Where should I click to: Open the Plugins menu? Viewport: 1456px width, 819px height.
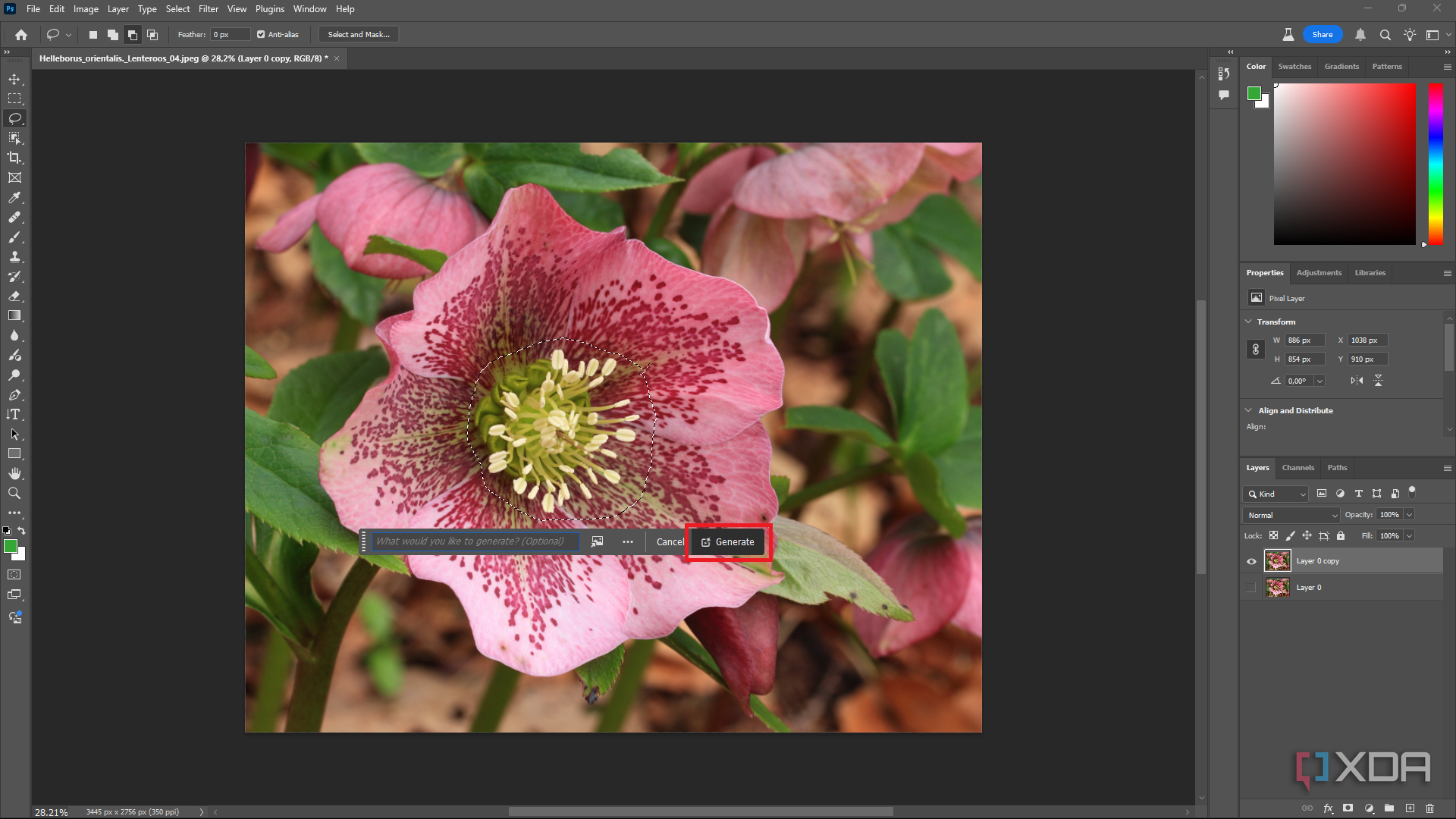click(270, 9)
